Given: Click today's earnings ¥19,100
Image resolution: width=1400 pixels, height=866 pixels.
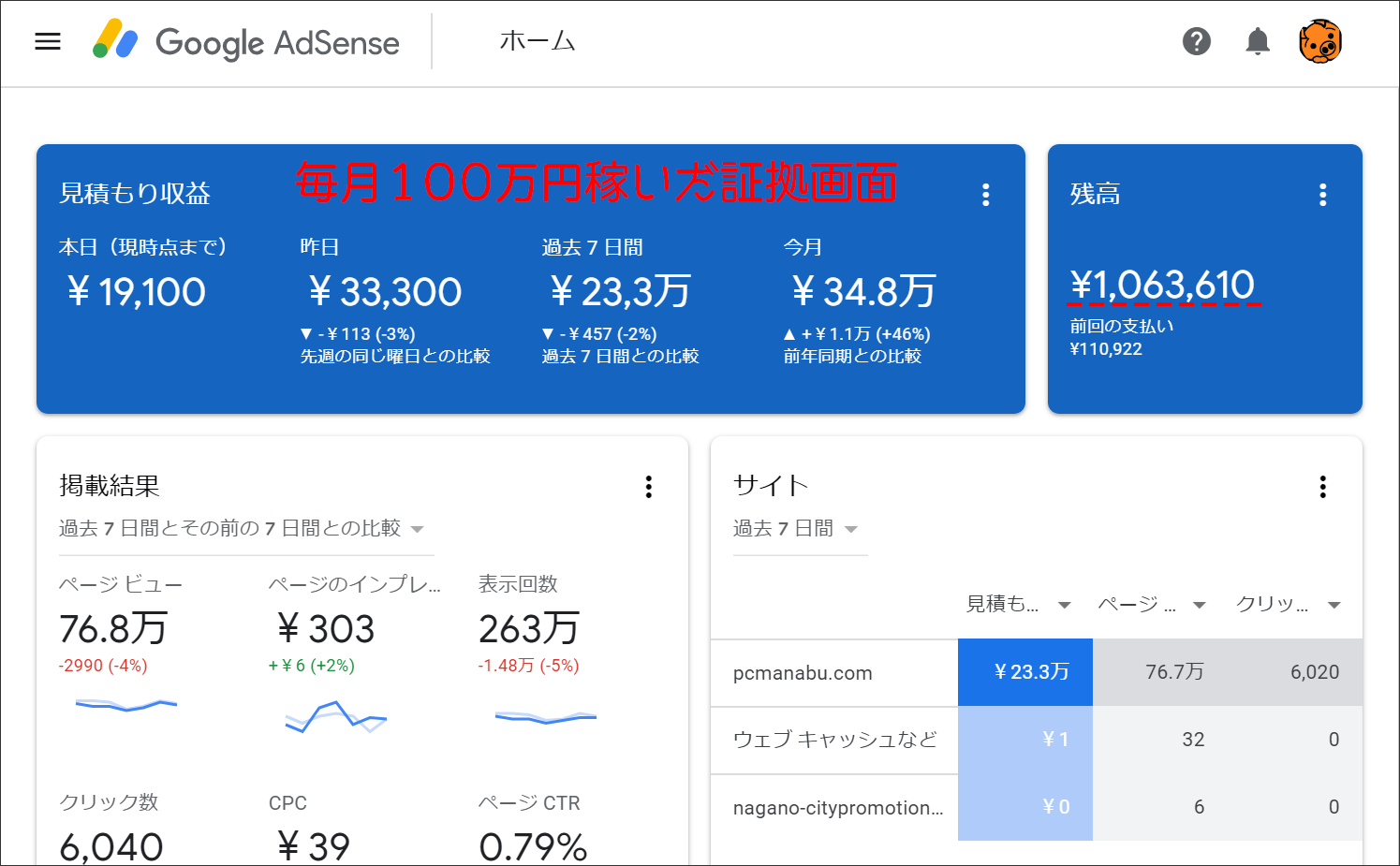Looking at the screenshot, I should (x=137, y=292).
